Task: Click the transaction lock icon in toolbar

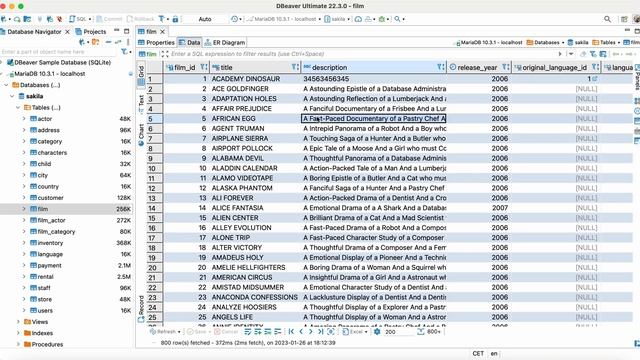Action: pyautogui.click(x=175, y=19)
